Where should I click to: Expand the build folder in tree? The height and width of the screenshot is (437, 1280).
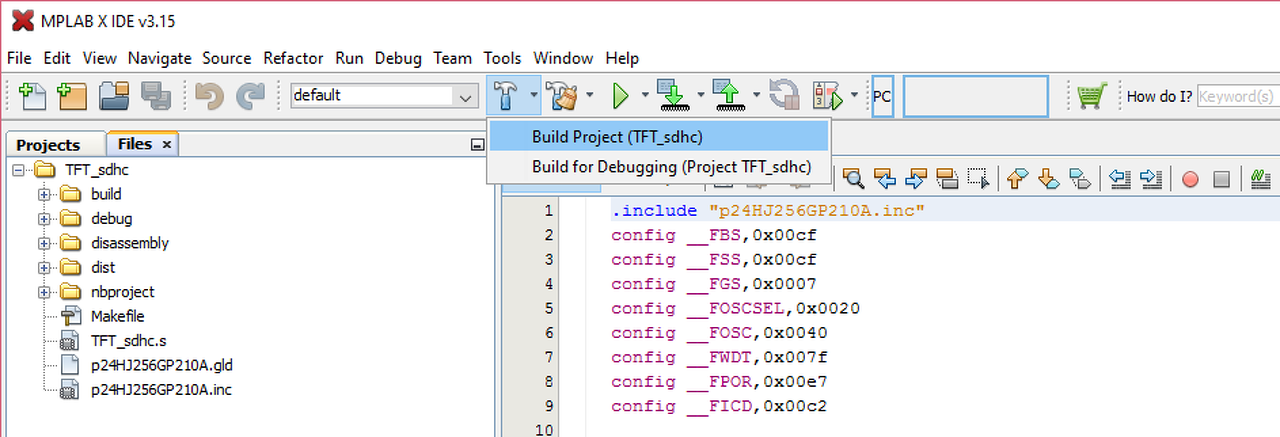tap(44, 194)
